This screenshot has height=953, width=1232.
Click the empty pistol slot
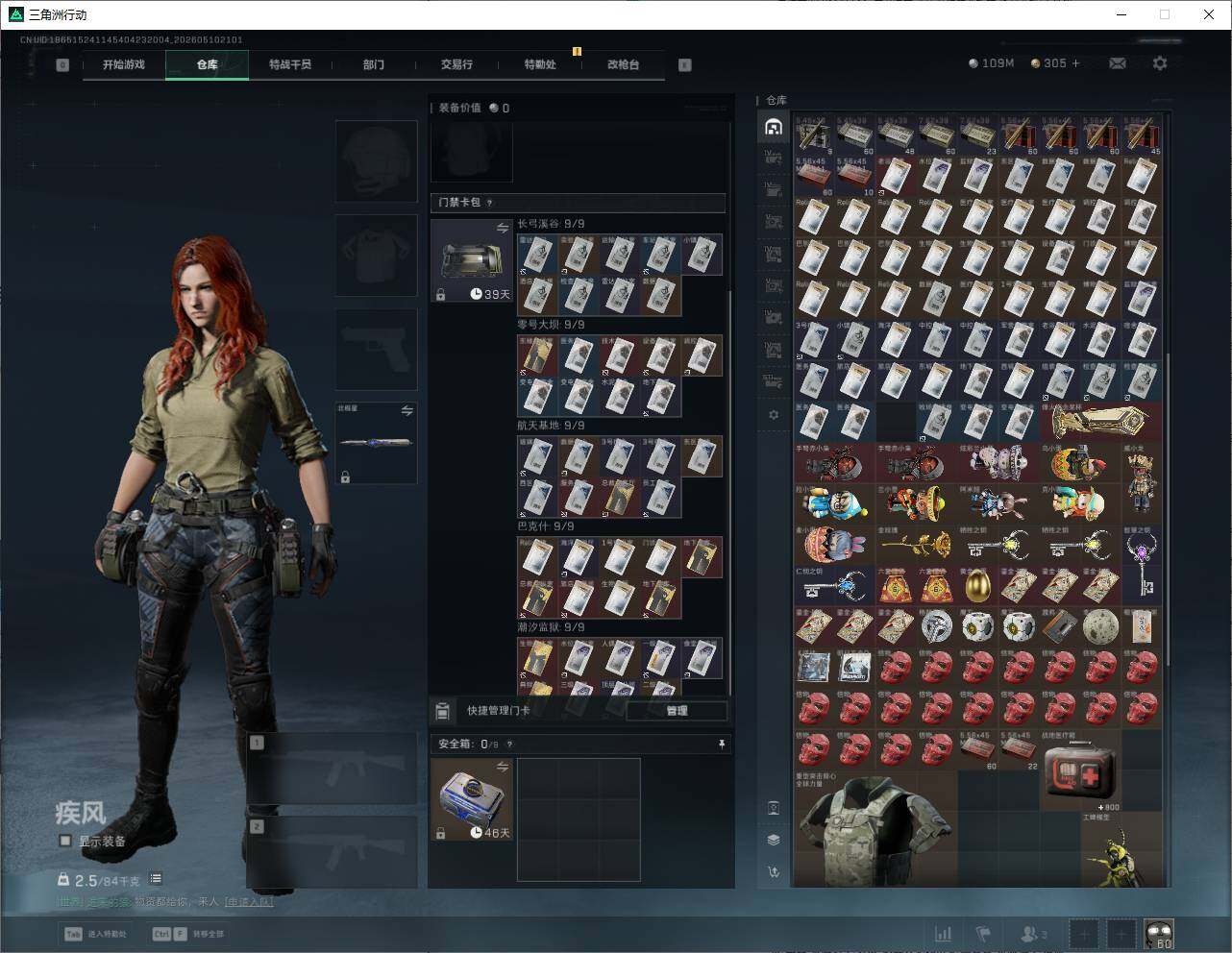click(x=376, y=350)
